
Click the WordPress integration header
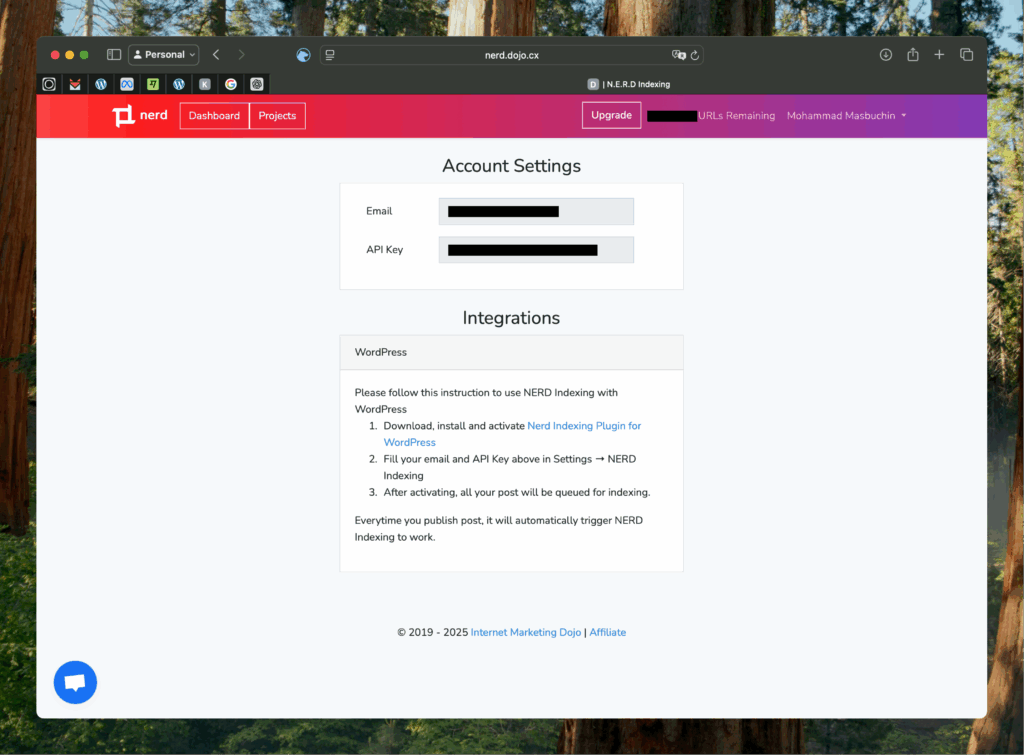tap(511, 352)
